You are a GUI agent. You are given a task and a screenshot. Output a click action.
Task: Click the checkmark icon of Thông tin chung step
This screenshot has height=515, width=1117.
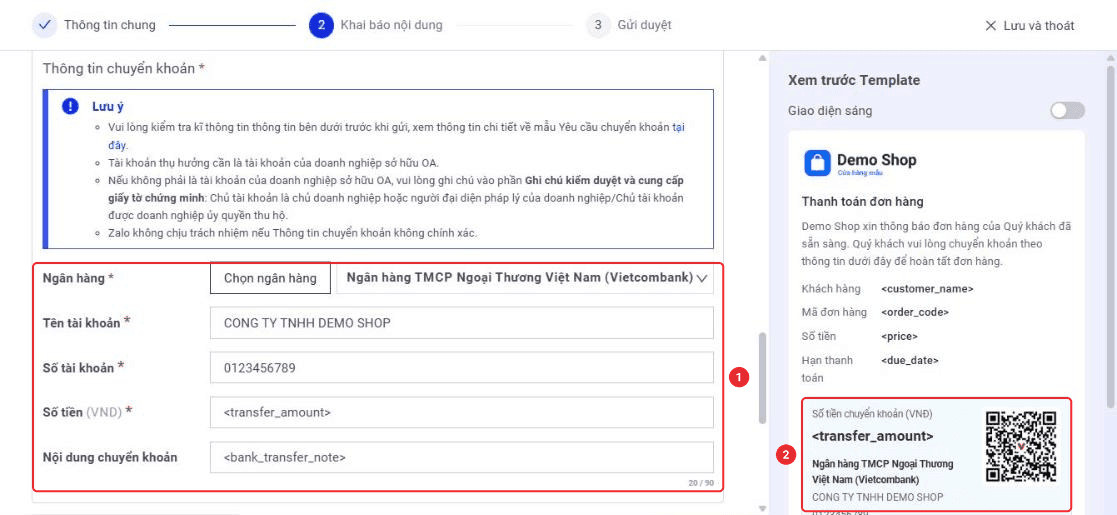(x=44, y=25)
